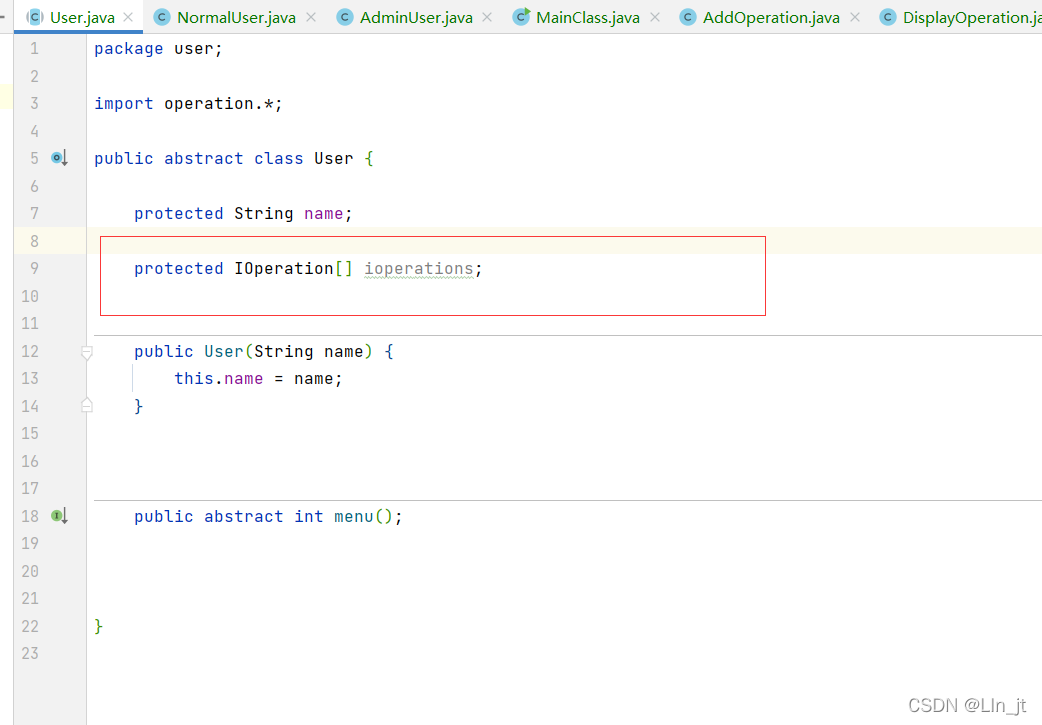Switch to the MainClass.java tab
Viewport: 1042px width, 725px height.
(587, 17)
